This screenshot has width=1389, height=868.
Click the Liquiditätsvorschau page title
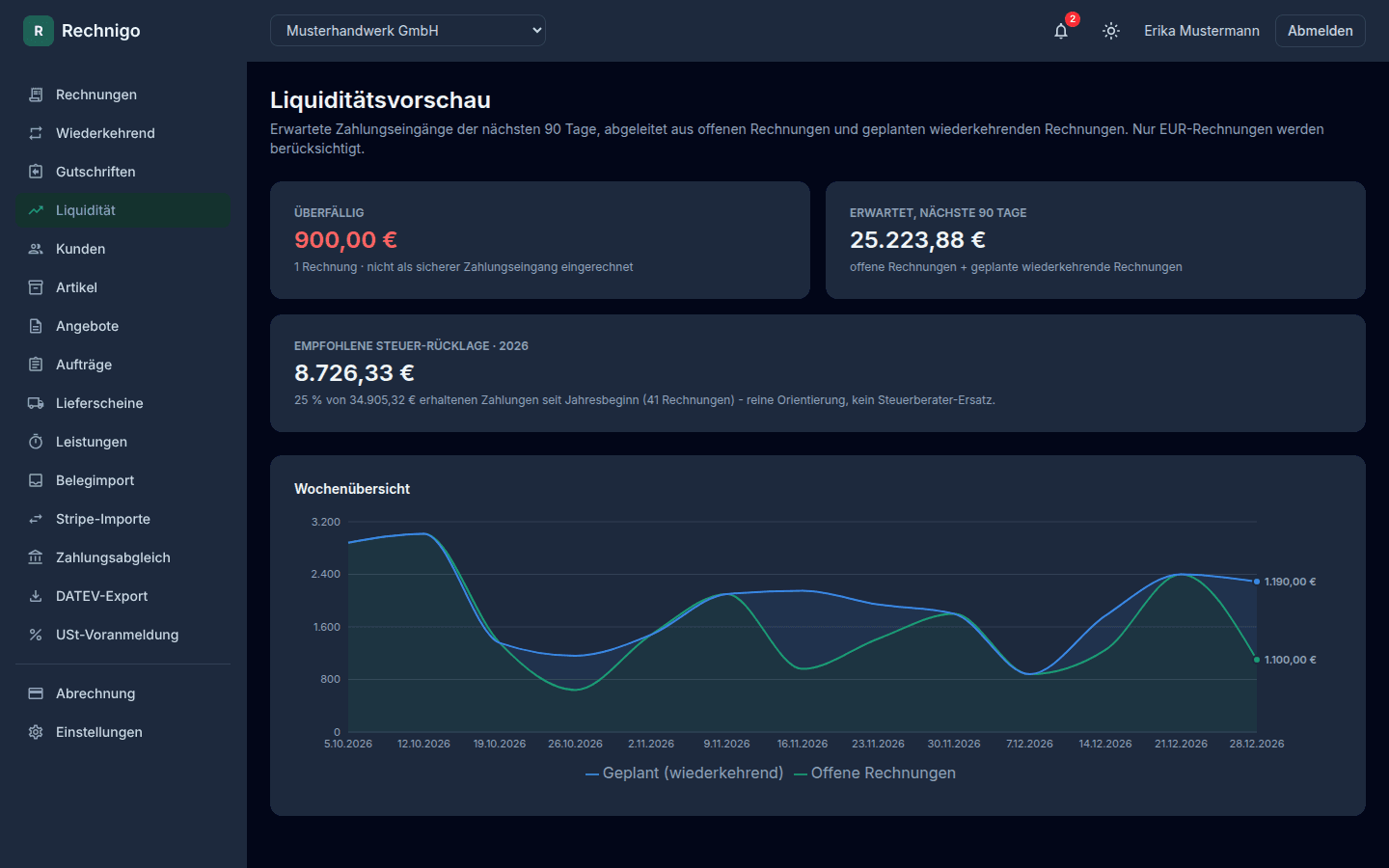380,100
